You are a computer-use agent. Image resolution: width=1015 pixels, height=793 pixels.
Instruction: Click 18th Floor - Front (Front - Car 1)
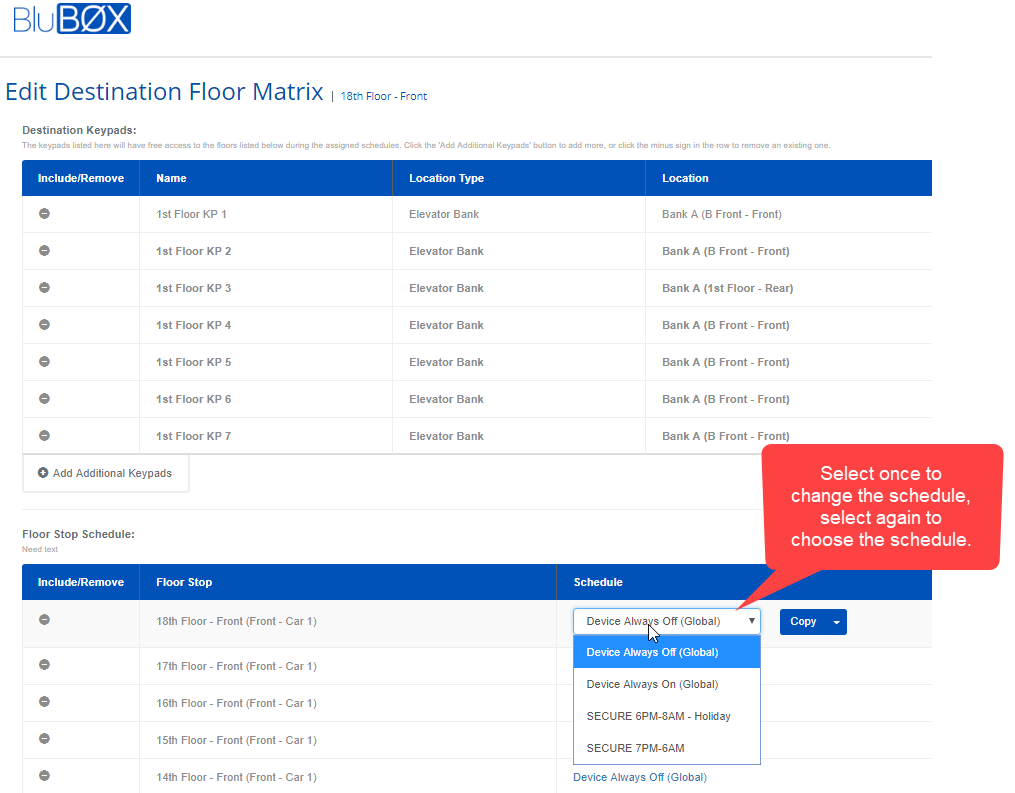click(x=236, y=621)
